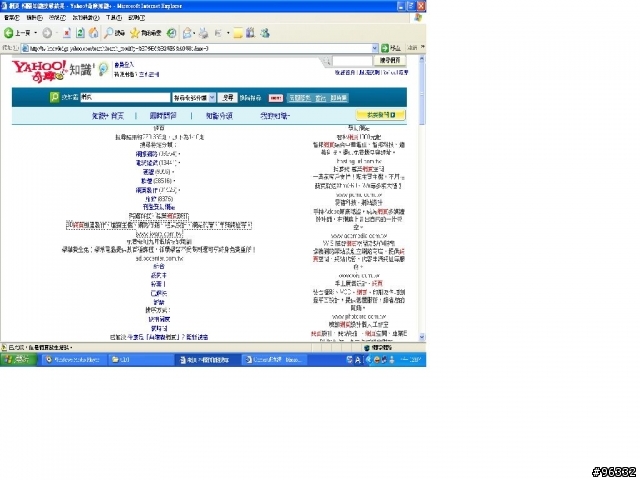Open the 檔案(F) menu
The image size is (640, 480).
coord(11,18)
